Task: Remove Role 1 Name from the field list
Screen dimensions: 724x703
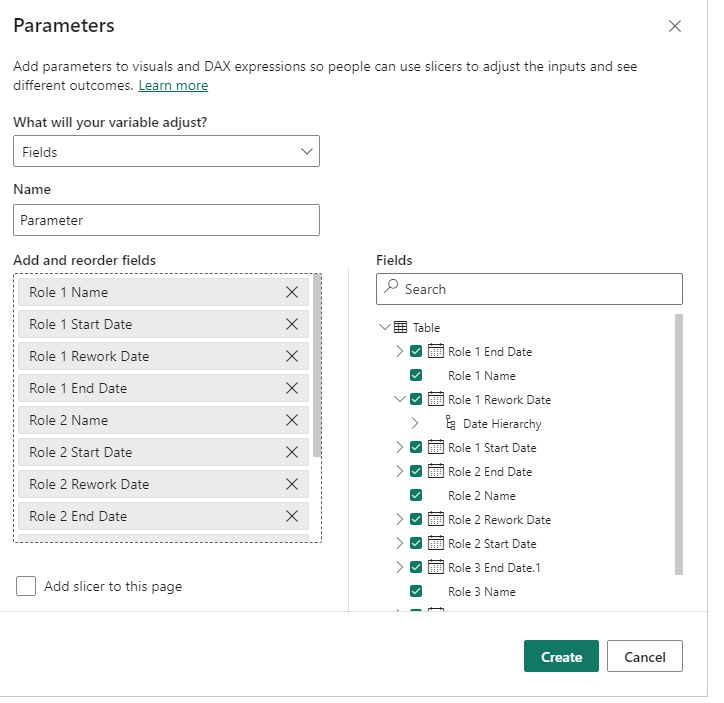Action: pyautogui.click(x=292, y=292)
